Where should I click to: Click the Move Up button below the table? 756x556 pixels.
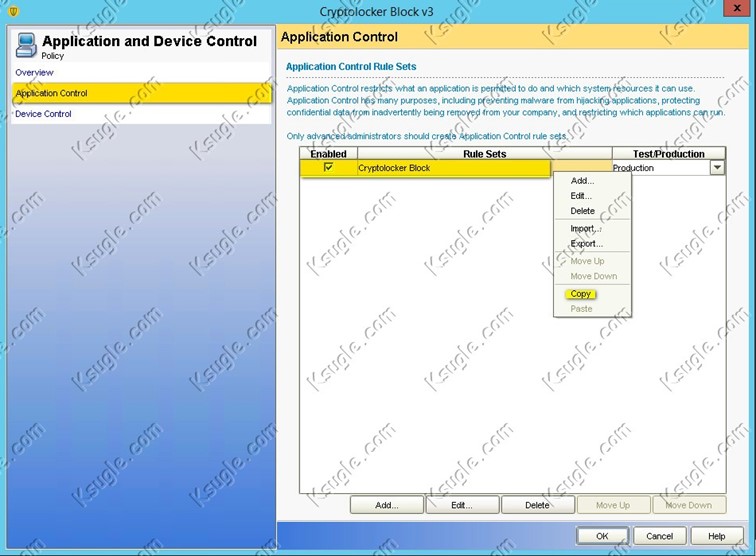pos(613,505)
